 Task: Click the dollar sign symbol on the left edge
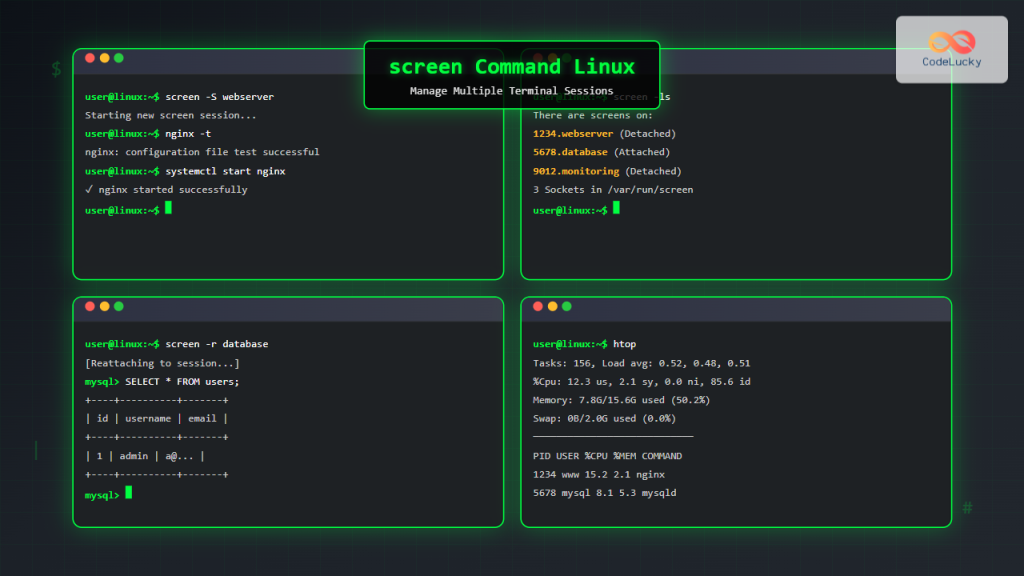[x=56, y=70]
